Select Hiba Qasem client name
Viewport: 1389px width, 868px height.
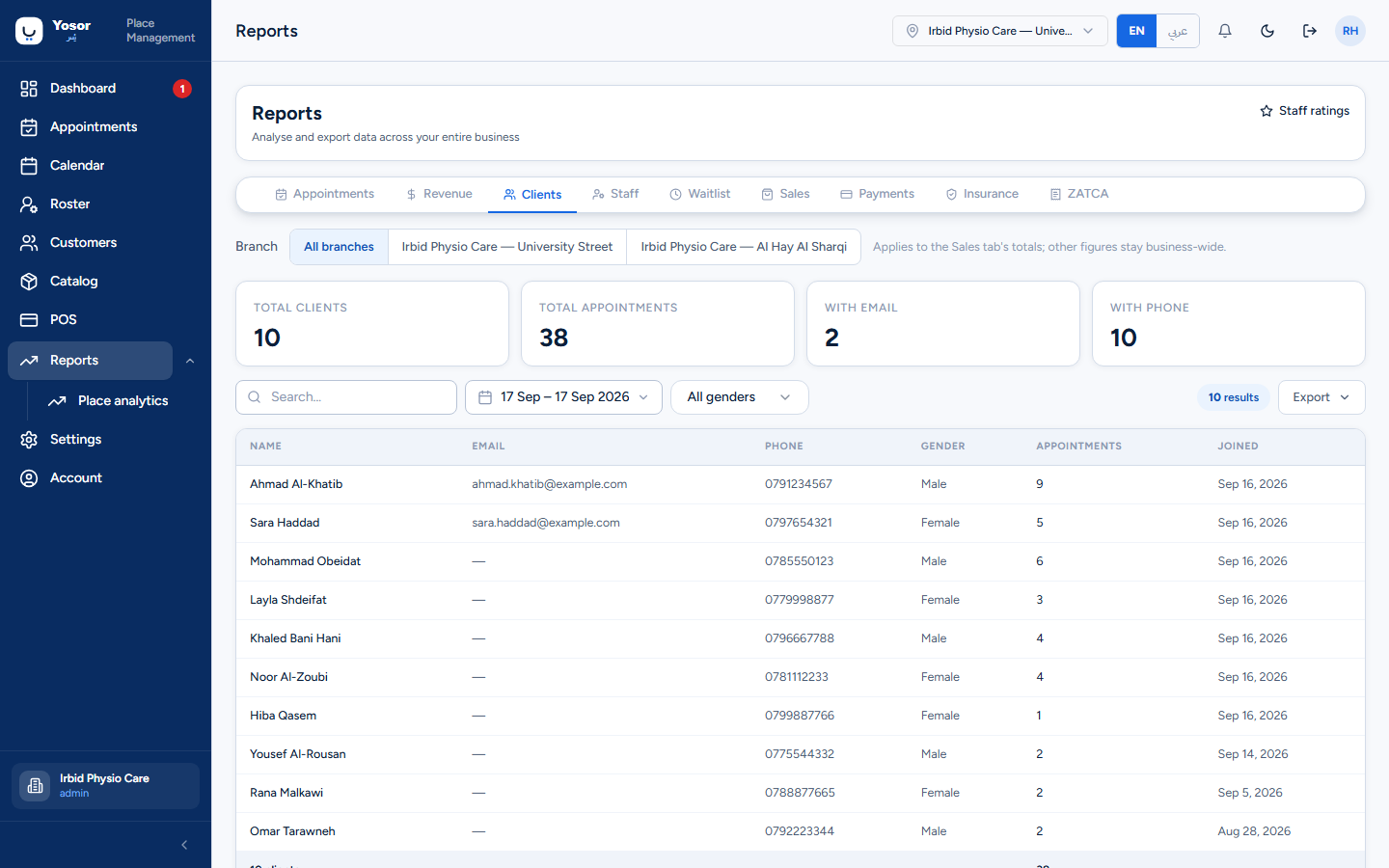(283, 716)
